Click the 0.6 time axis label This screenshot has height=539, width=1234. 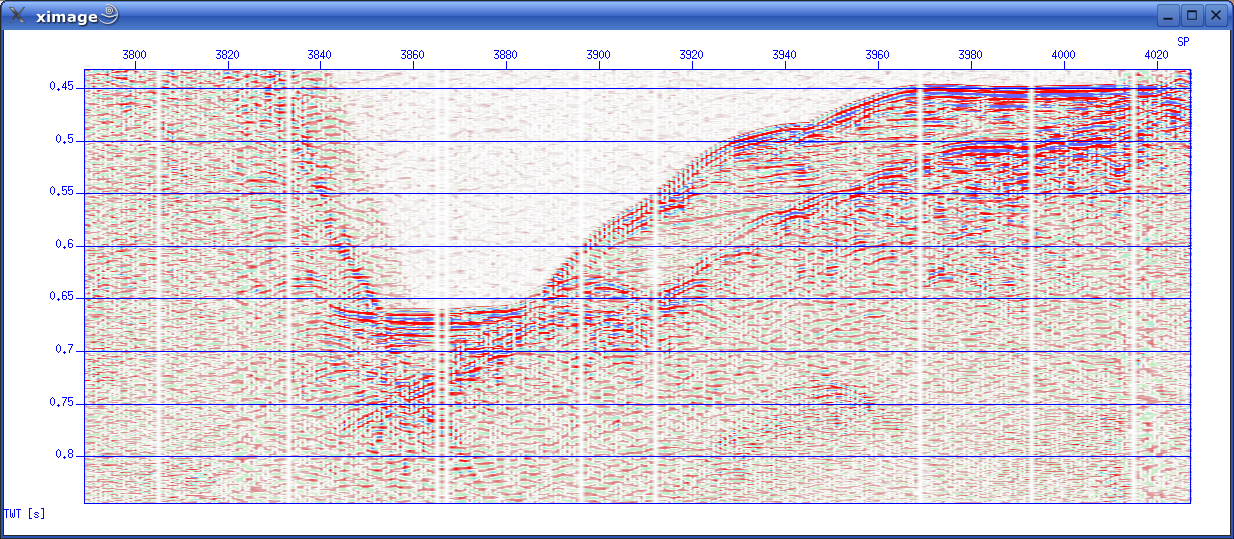67,245
